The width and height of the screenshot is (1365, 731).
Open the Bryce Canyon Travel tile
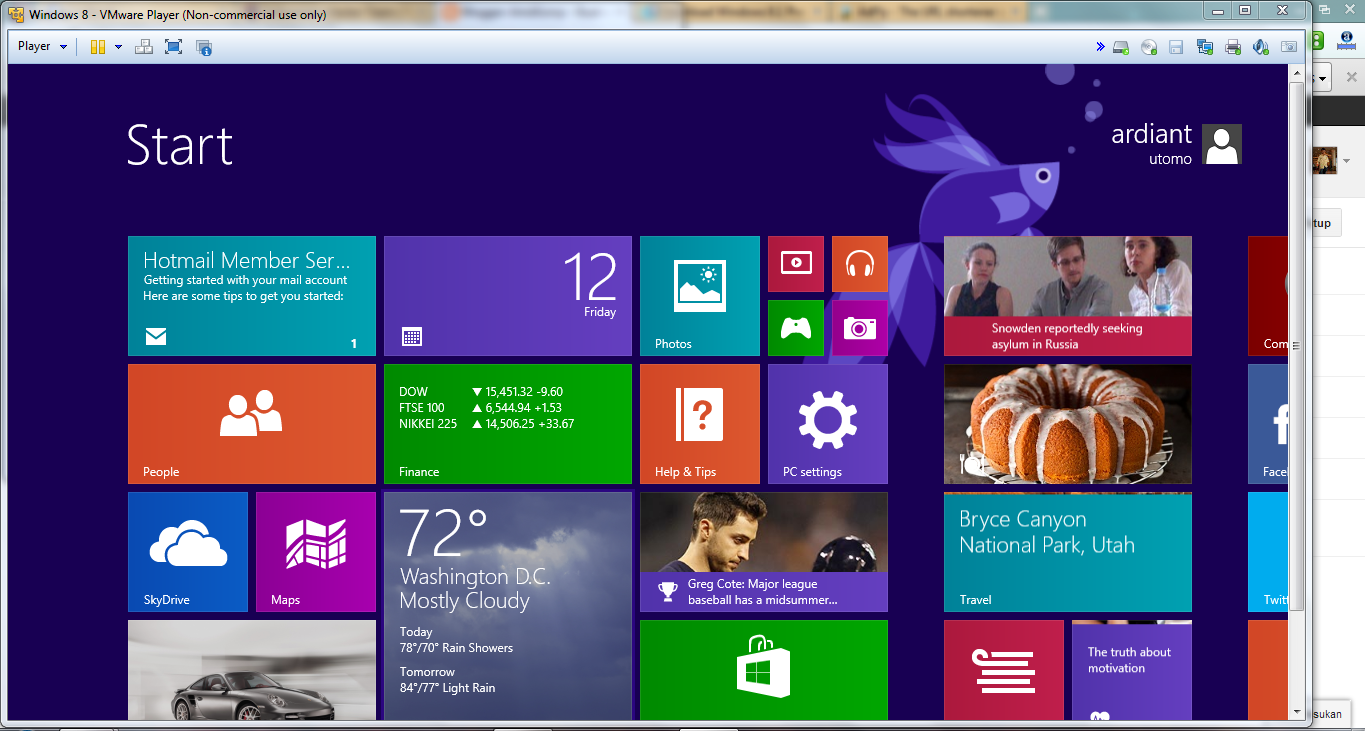[x=1068, y=552]
